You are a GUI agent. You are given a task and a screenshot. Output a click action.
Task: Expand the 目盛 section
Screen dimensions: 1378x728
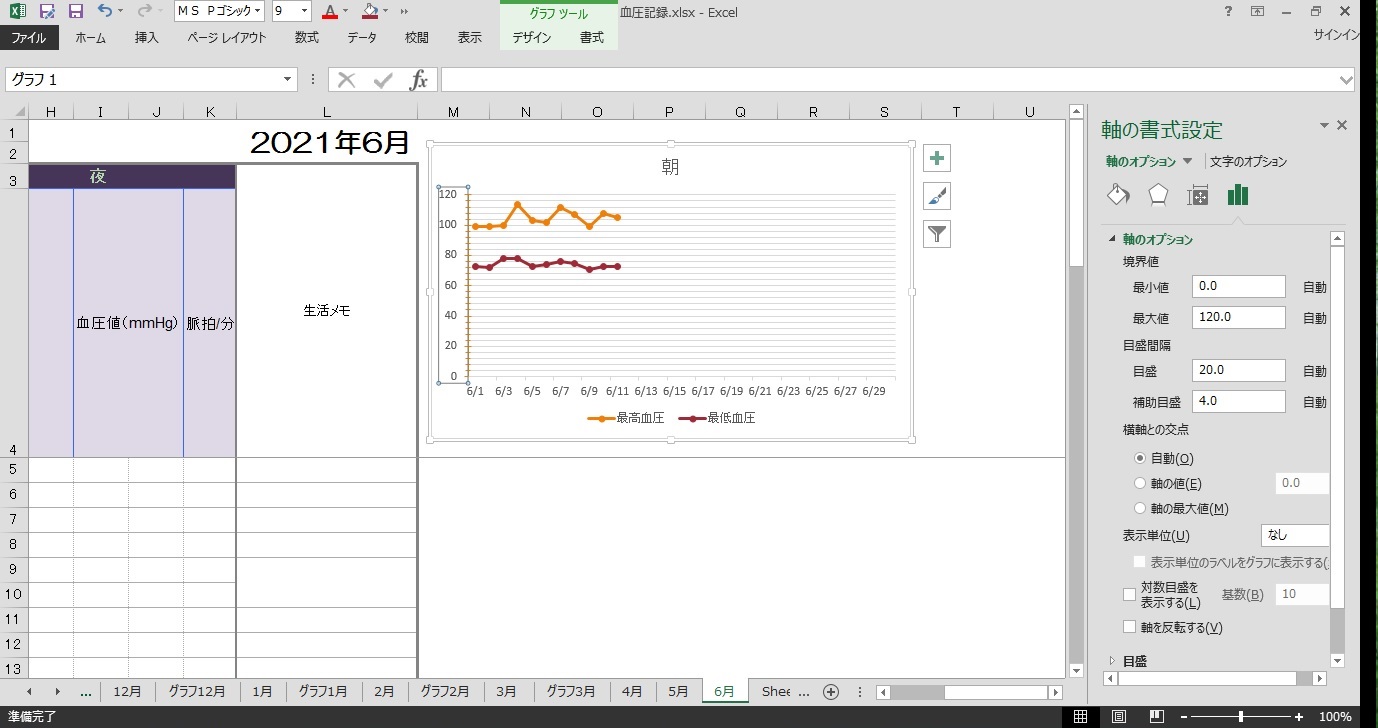coord(1111,661)
